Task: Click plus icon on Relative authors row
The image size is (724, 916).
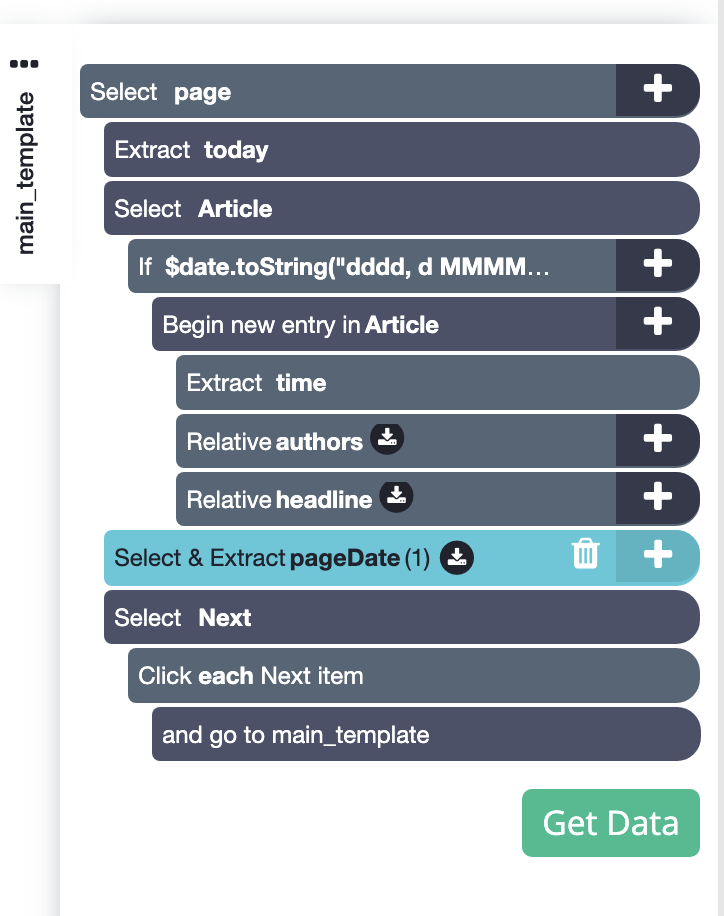Action: (x=657, y=440)
